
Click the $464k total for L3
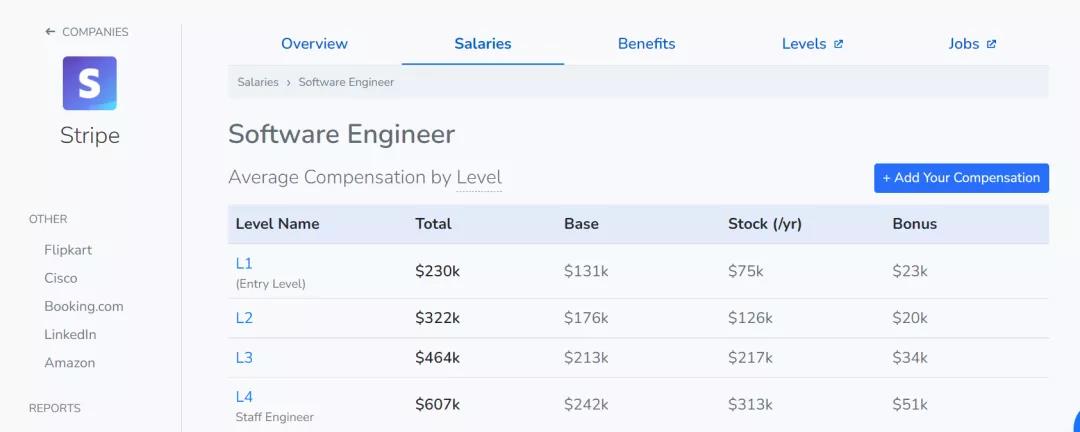[x=437, y=358]
